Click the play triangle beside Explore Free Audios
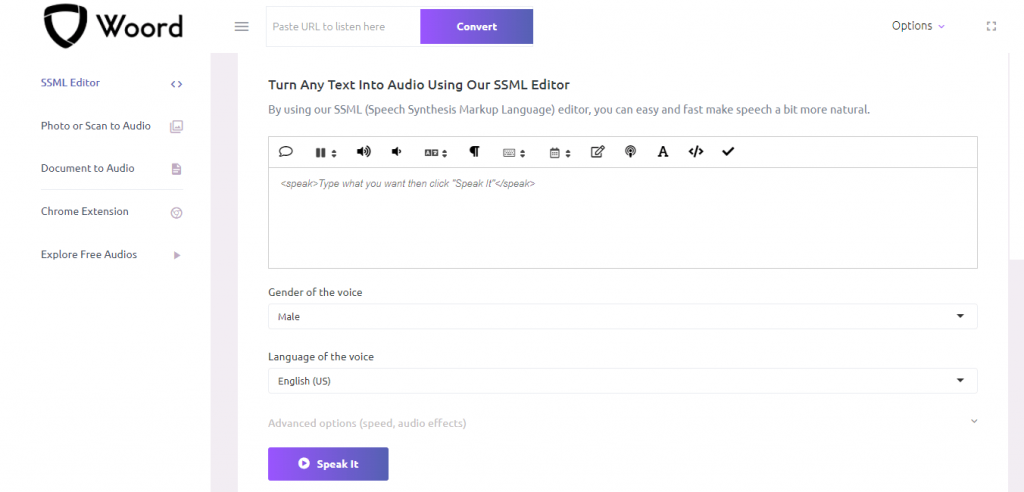The height and width of the screenshot is (492, 1024). click(176, 255)
